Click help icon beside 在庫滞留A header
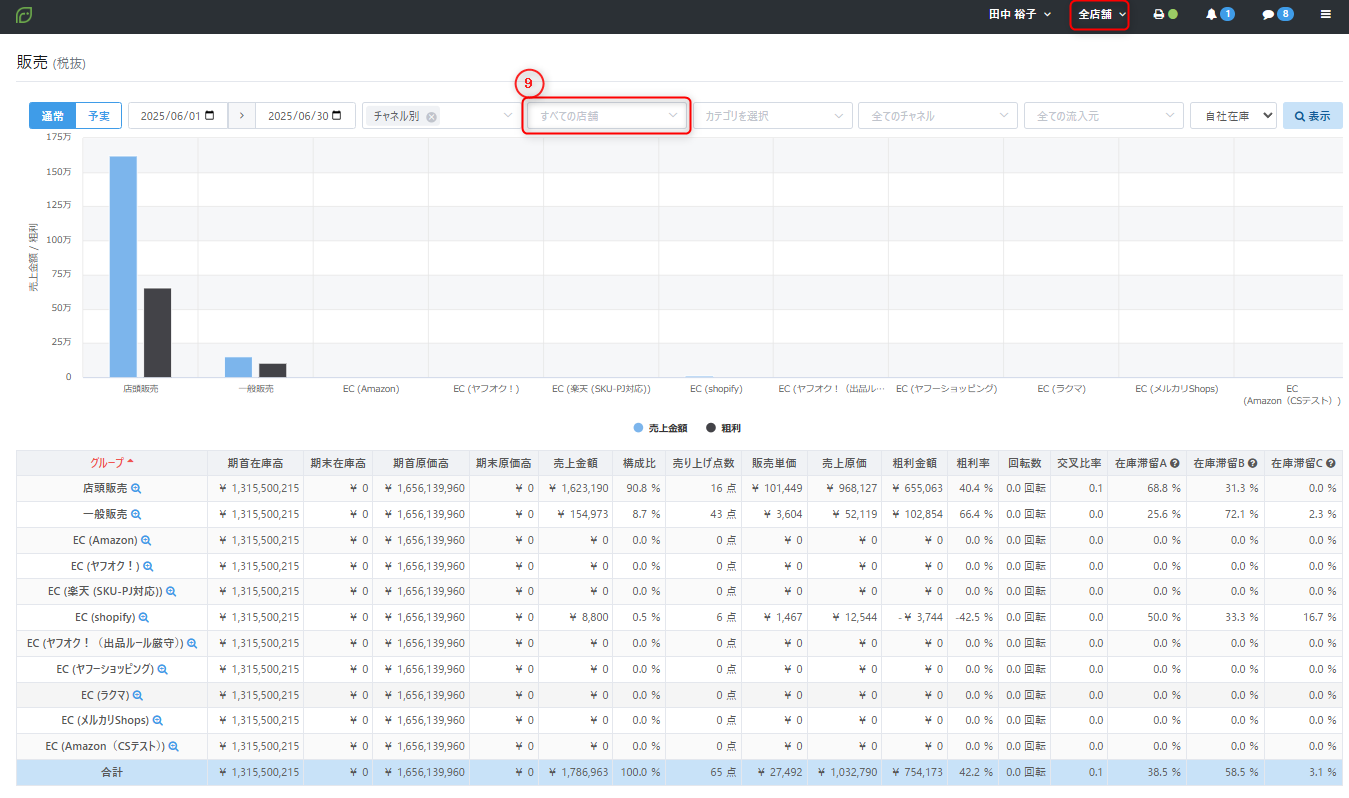 point(1175,464)
